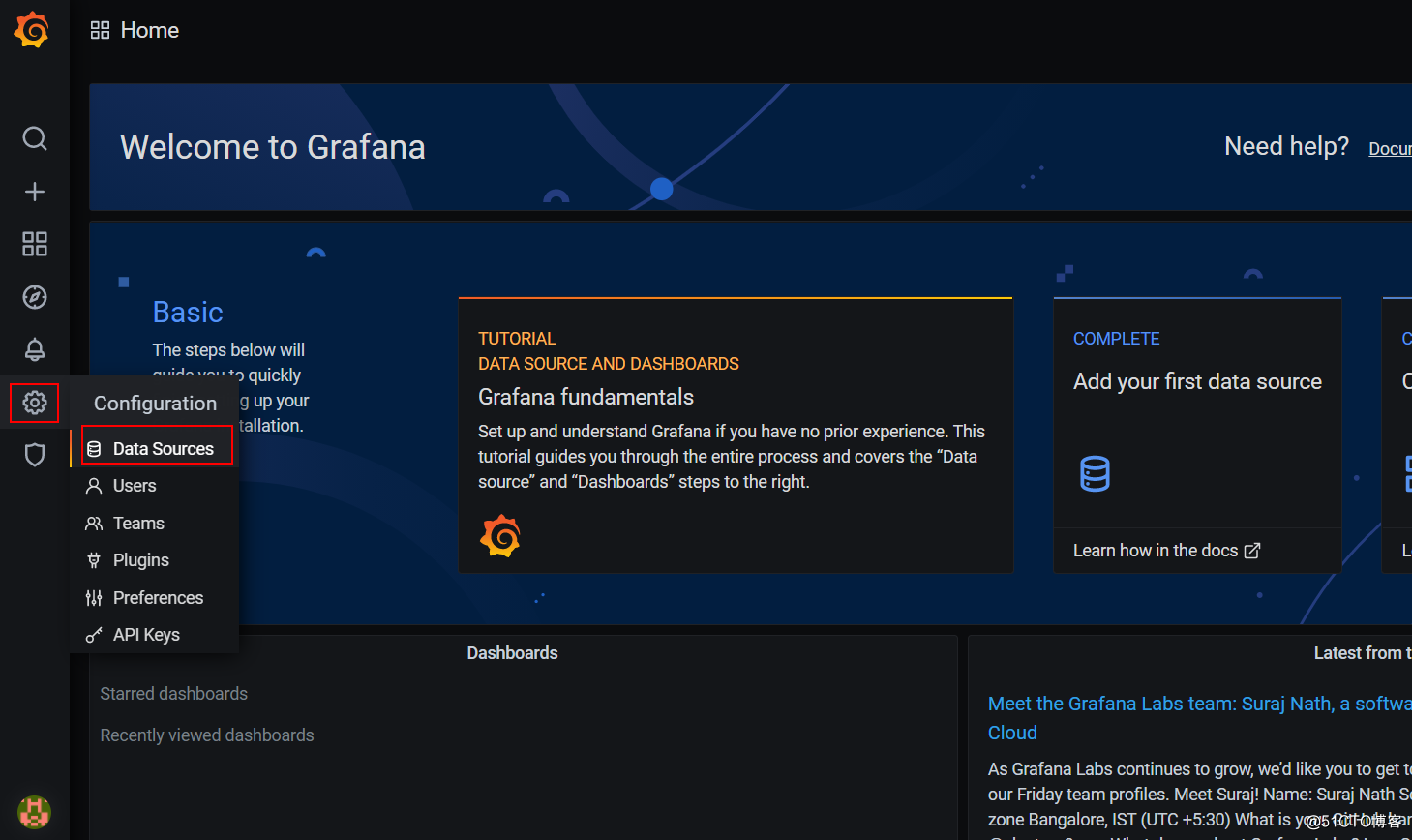Click the plug icon beside Plugins

coord(94,560)
